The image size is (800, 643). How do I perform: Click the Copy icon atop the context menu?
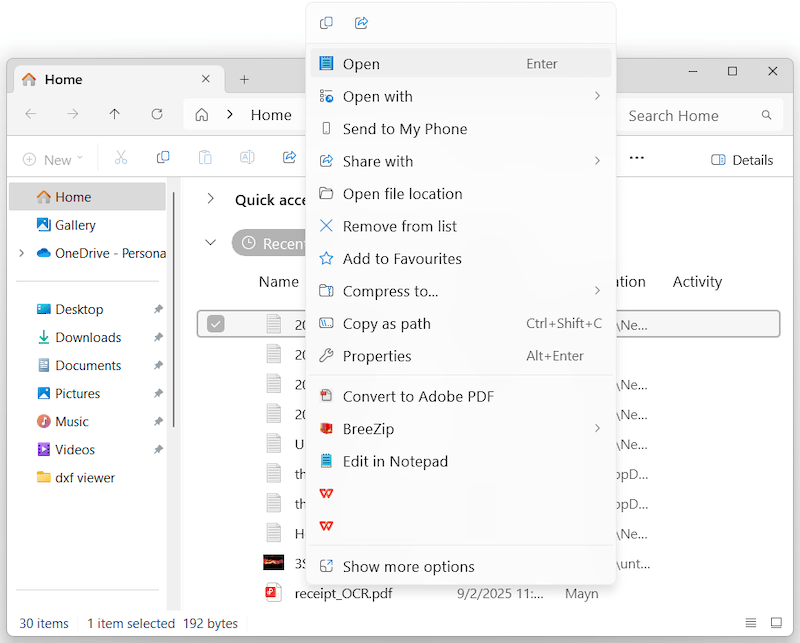(326, 22)
